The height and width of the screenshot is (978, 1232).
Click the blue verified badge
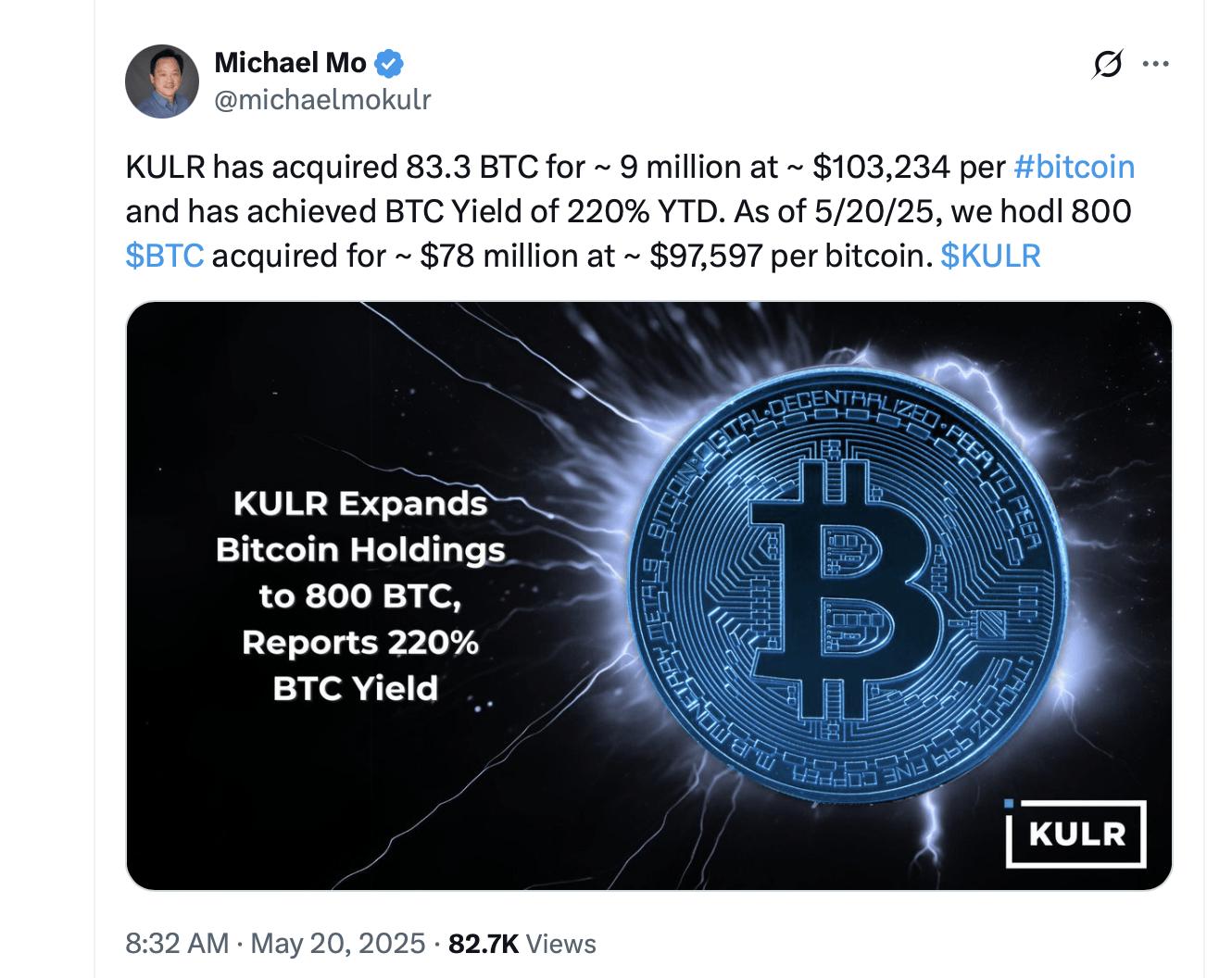[x=389, y=63]
